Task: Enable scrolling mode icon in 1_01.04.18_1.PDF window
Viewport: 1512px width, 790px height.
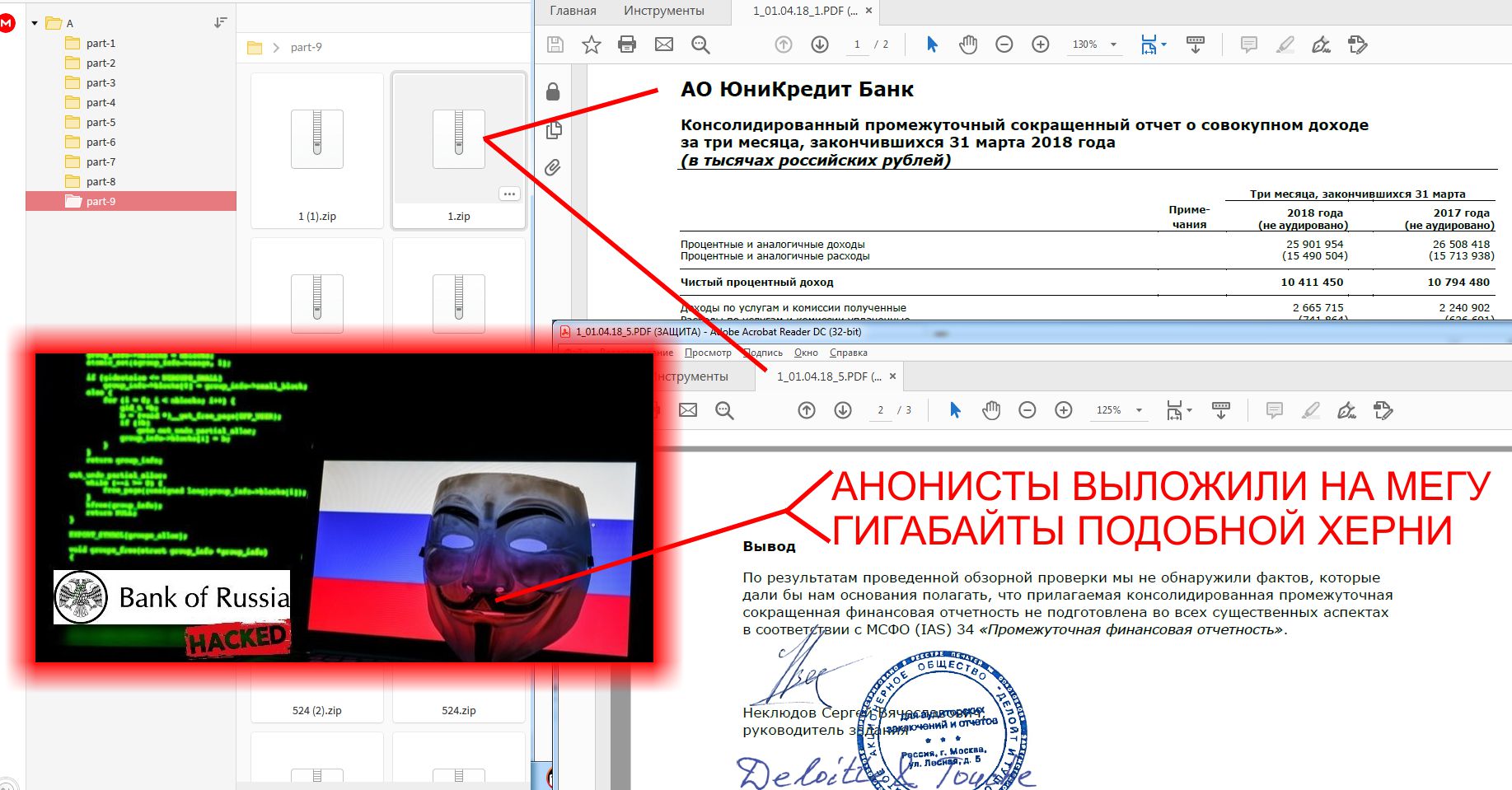Action: pyautogui.click(x=1196, y=44)
